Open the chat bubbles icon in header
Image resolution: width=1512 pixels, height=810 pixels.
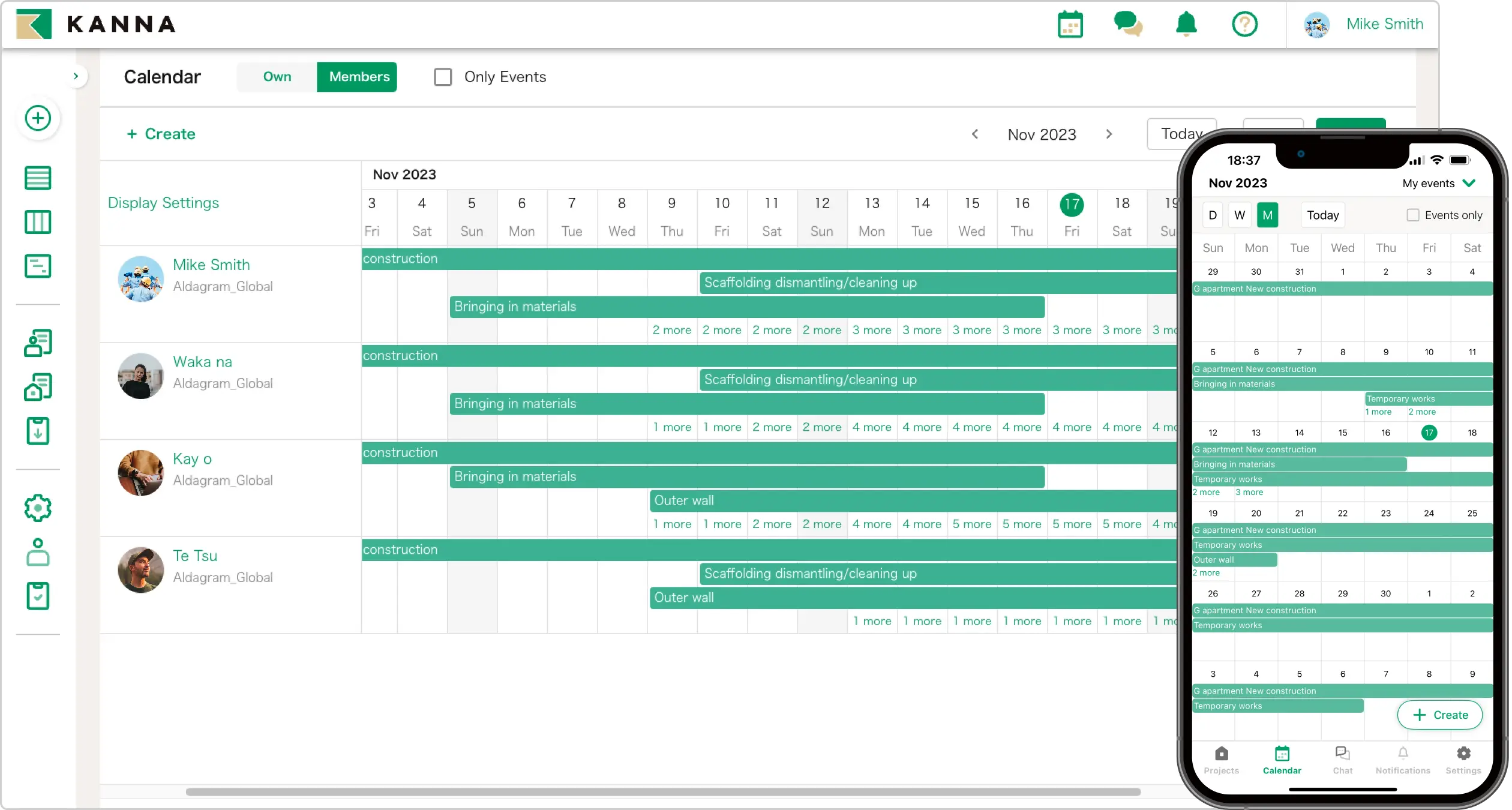[x=1127, y=25]
